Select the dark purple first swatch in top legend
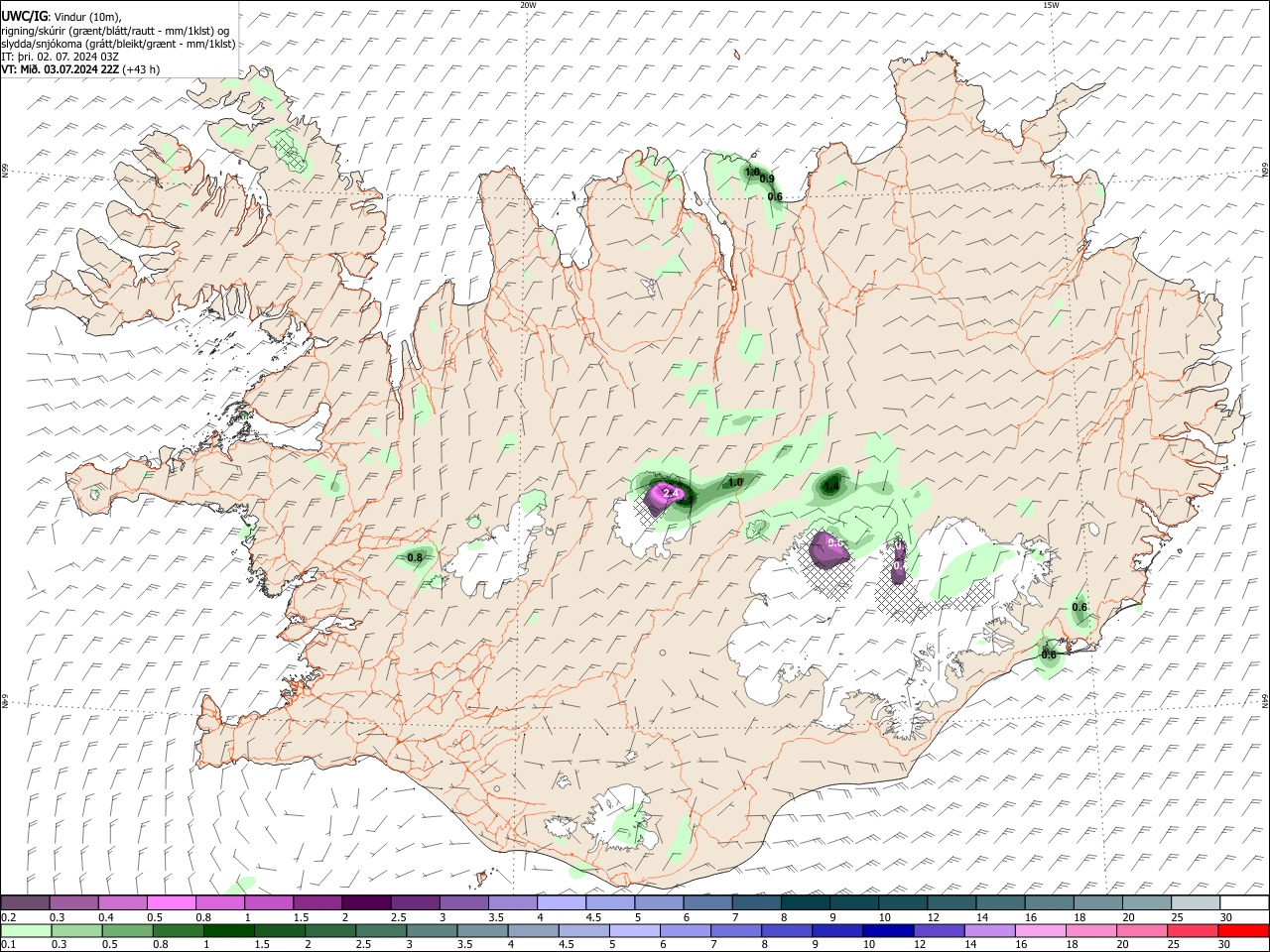 [x=26, y=902]
